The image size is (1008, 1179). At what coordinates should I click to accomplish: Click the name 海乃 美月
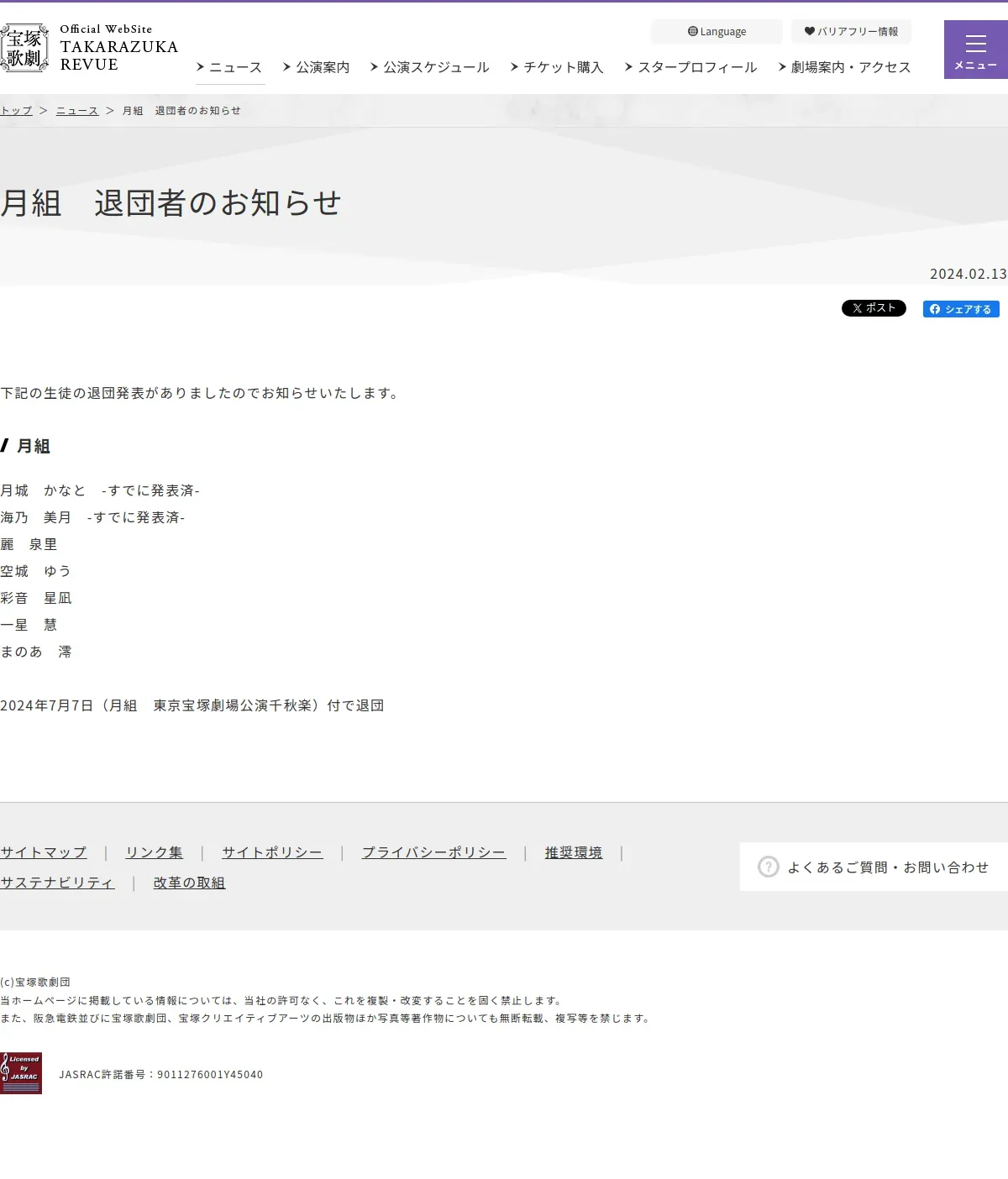point(36,517)
